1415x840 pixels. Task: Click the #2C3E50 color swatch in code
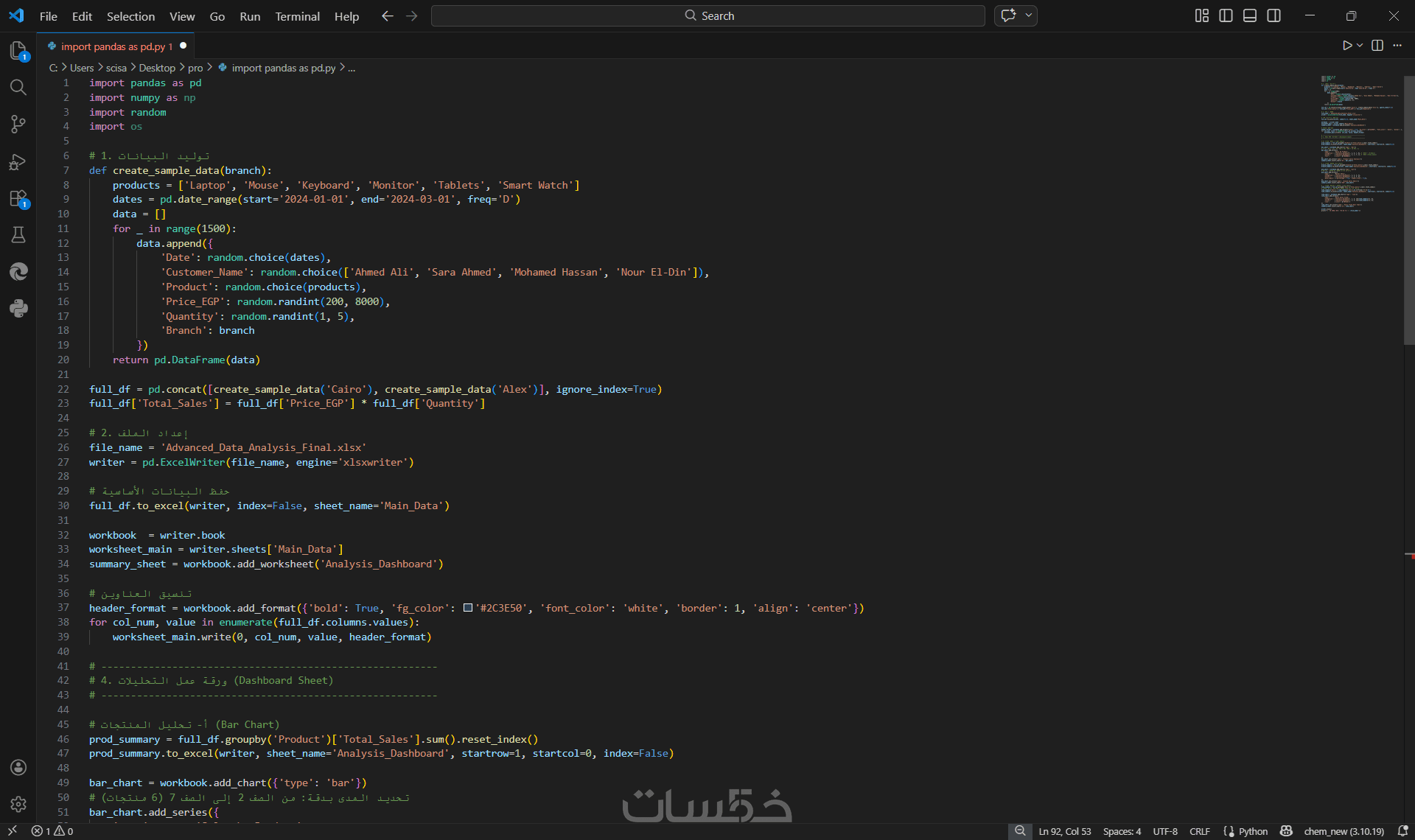[468, 608]
